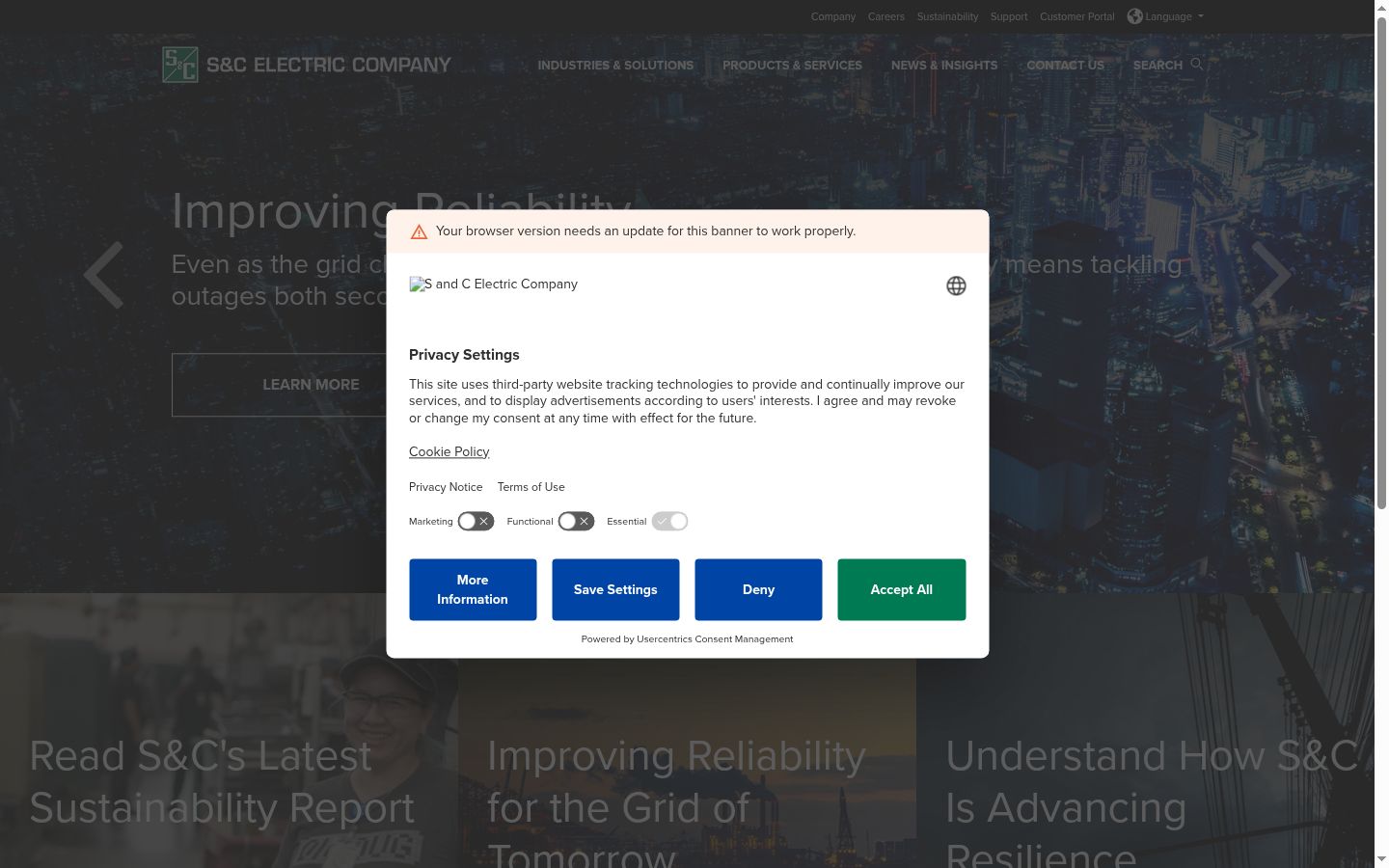Open the Customer Portal link
Image resolution: width=1389 pixels, height=868 pixels.
(1076, 16)
